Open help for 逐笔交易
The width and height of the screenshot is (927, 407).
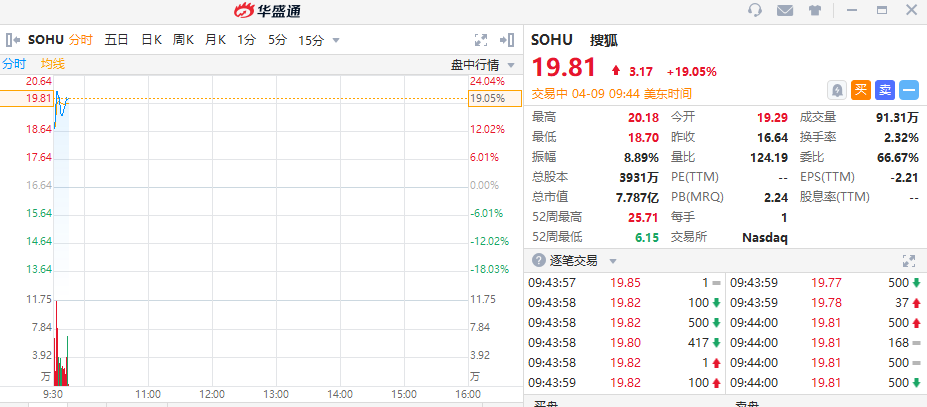(x=539, y=260)
